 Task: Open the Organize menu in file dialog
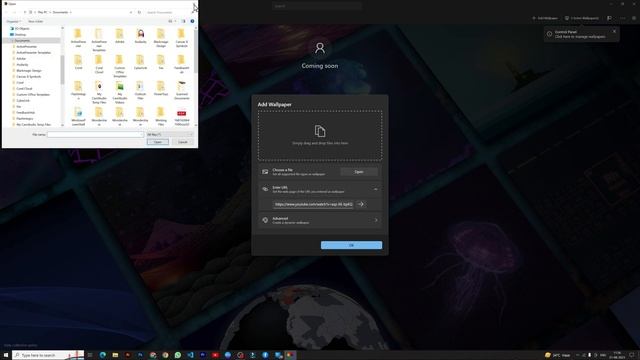coord(13,21)
